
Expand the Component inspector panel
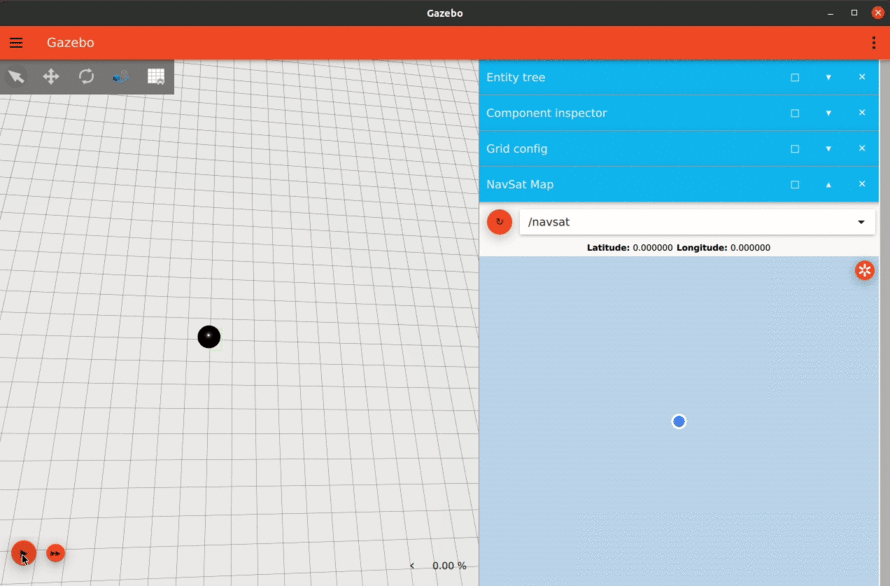point(829,113)
